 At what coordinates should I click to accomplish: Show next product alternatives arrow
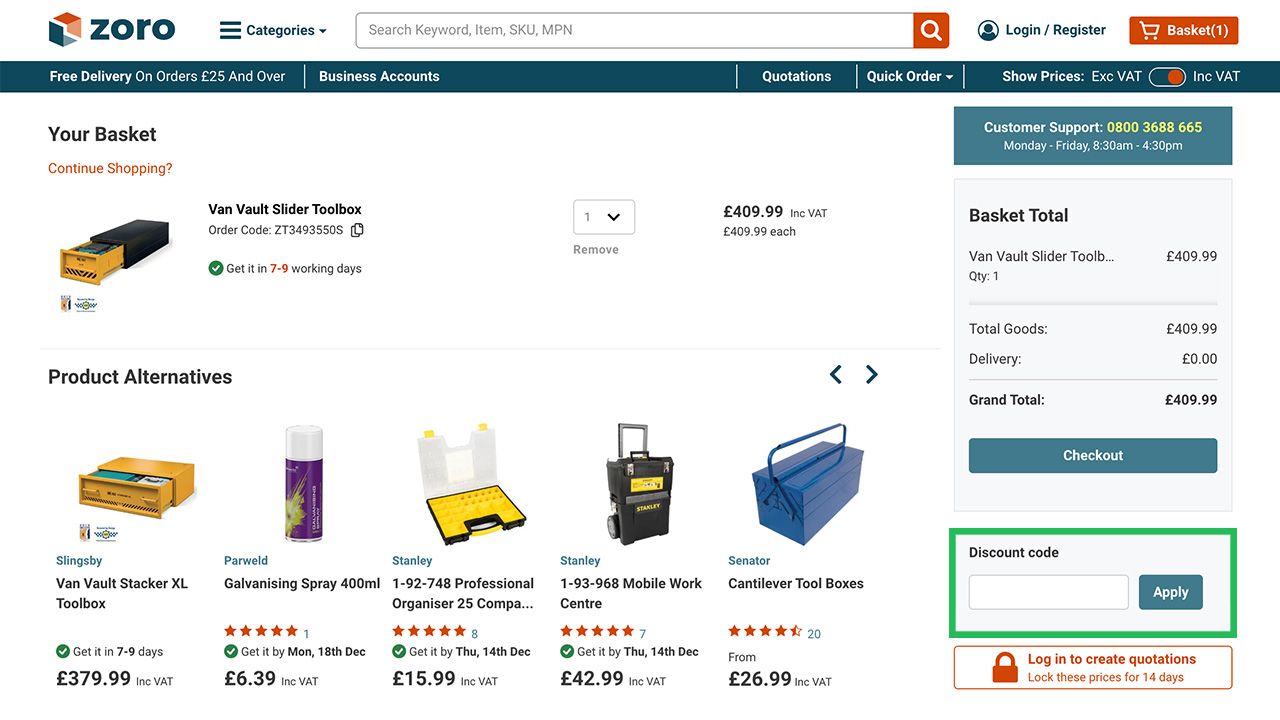[x=872, y=374]
